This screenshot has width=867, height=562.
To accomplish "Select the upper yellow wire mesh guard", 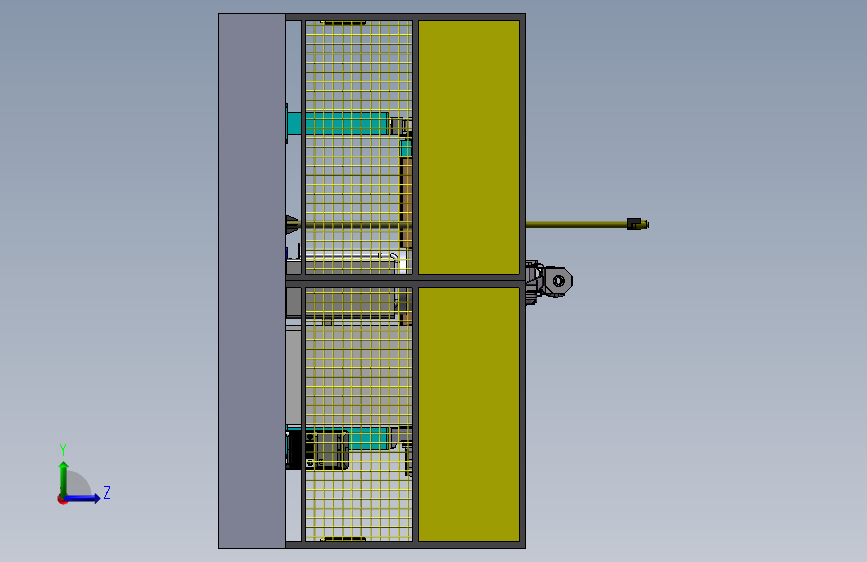I will point(359,147).
